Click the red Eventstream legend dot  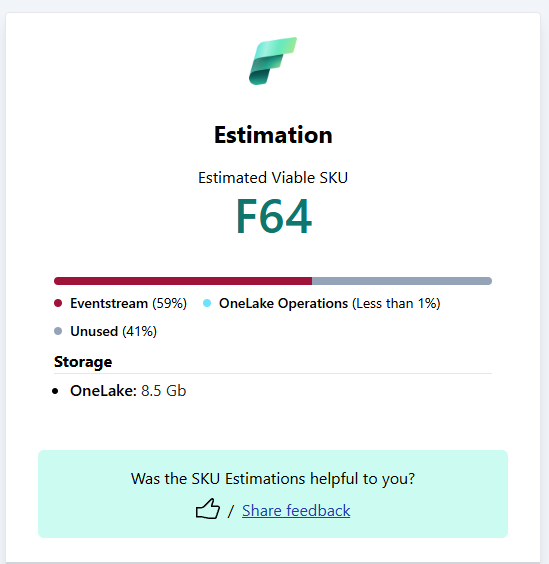click(58, 303)
